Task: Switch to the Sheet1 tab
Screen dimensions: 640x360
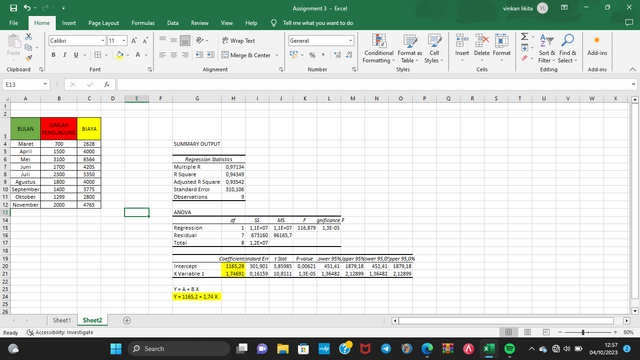Action: pos(62,320)
